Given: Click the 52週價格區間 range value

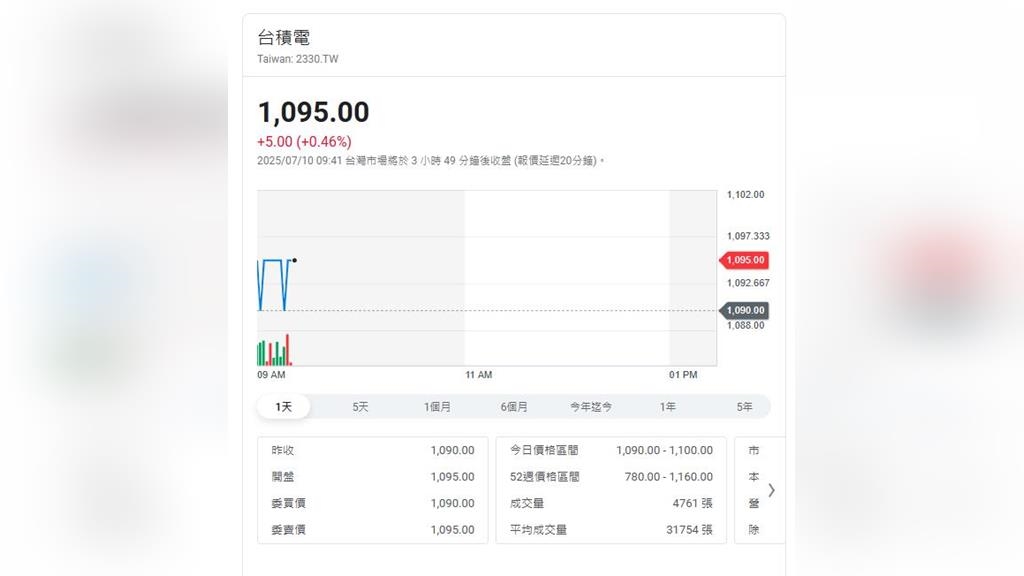Looking at the screenshot, I should tap(666, 477).
